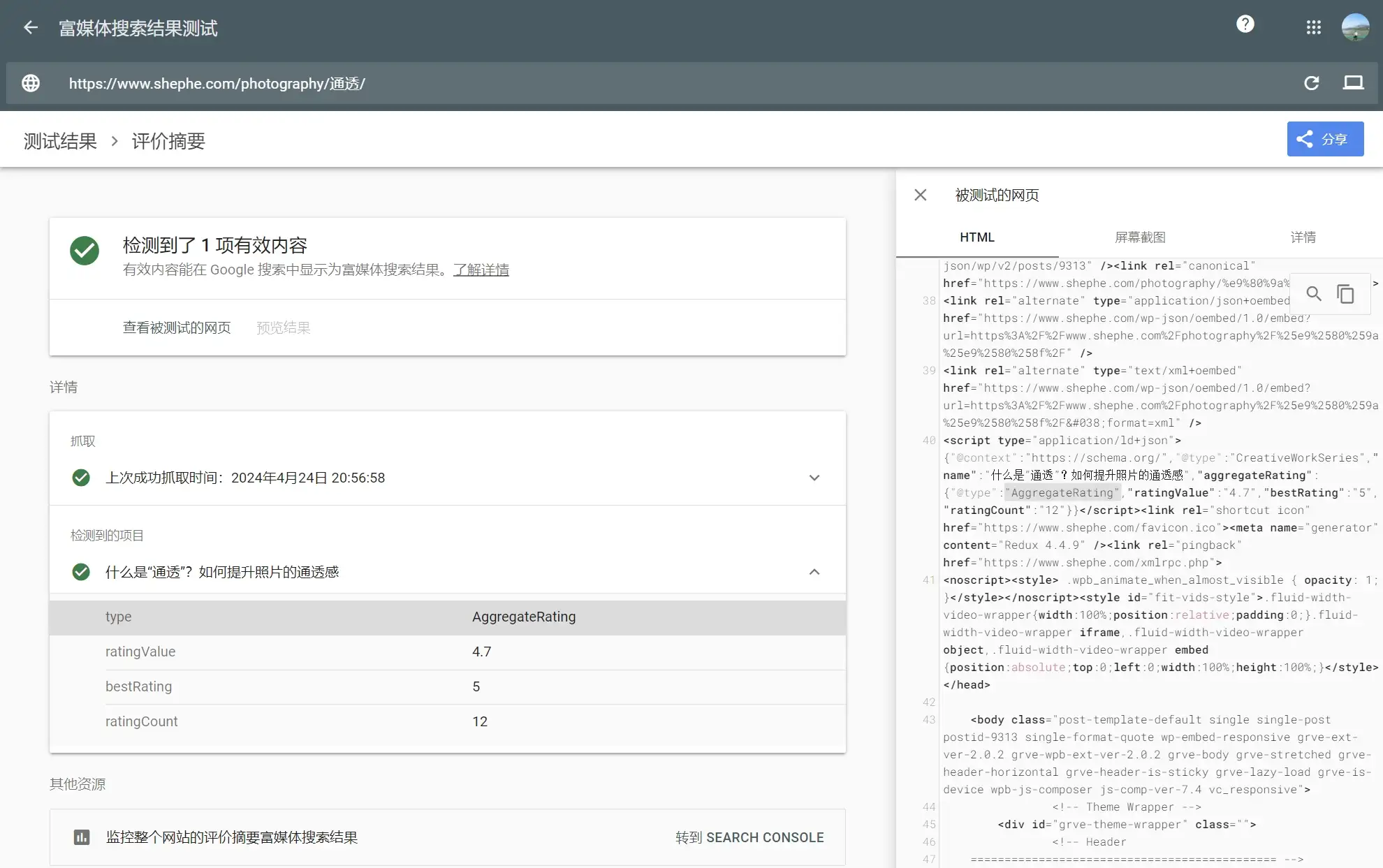Collapse the detected item details
The image size is (1383, 868).
(814, 572)
